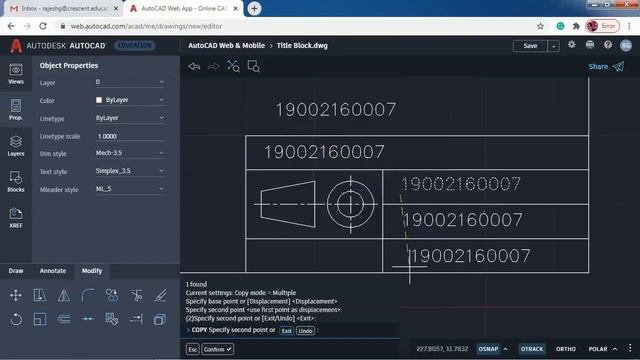Open the Mleader style dropdown

(x=130, y=189)
